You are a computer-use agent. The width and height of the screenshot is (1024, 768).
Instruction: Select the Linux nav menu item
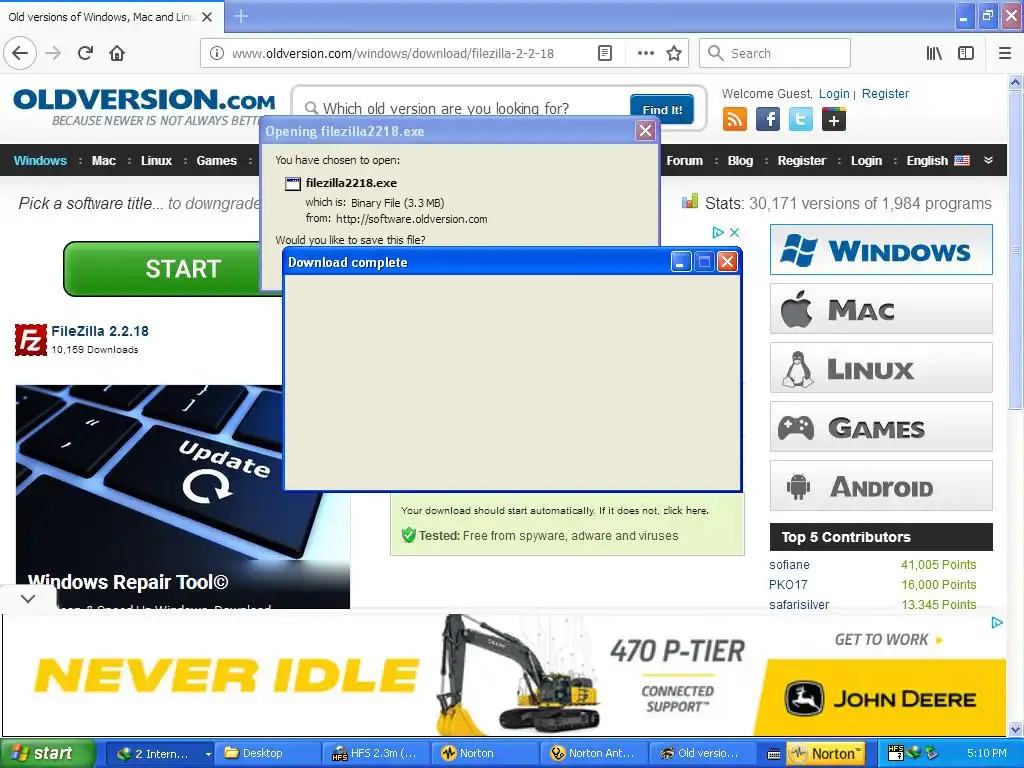(157, 161)
